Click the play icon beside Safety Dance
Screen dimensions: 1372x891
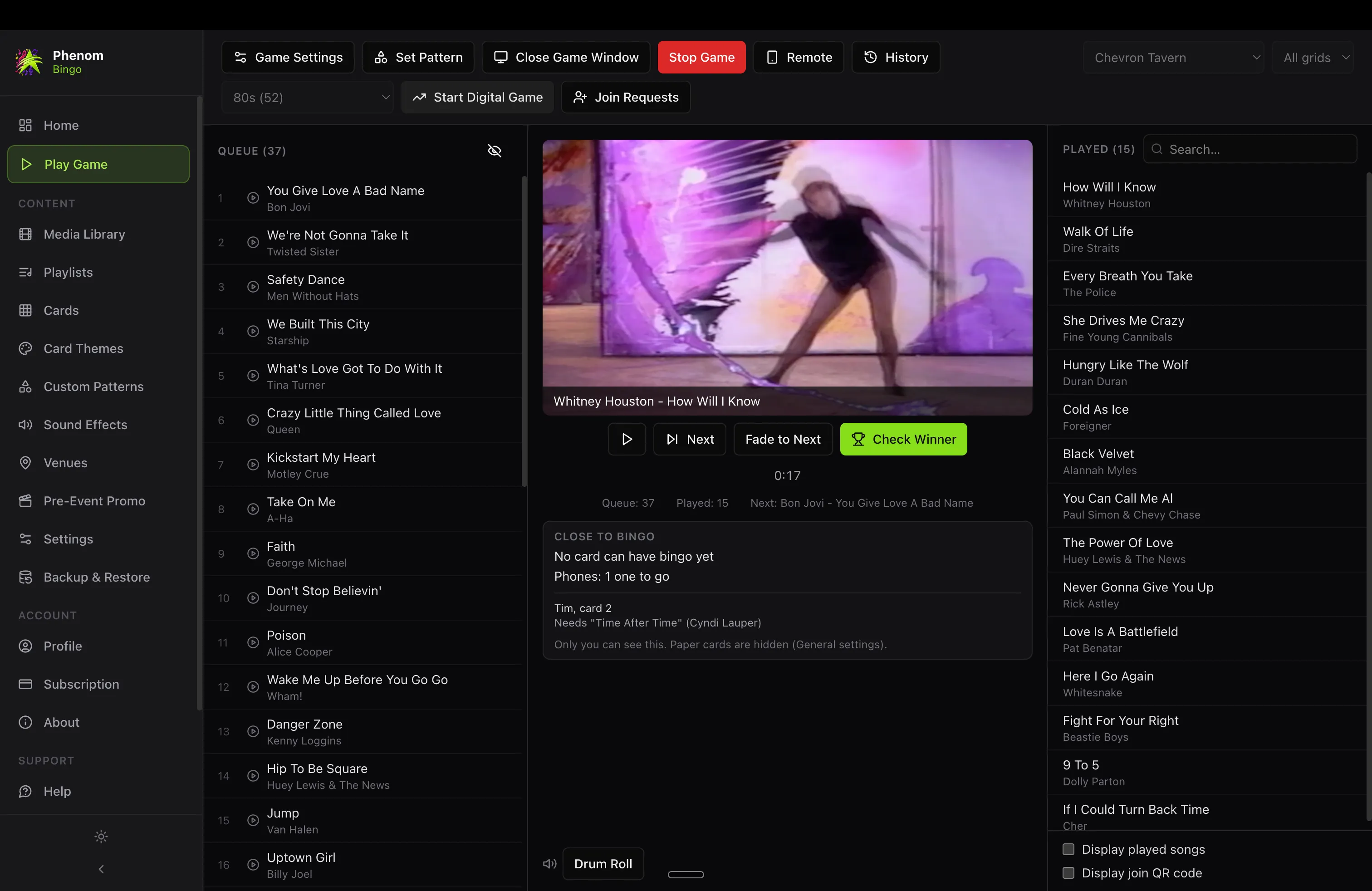point(253,287)
